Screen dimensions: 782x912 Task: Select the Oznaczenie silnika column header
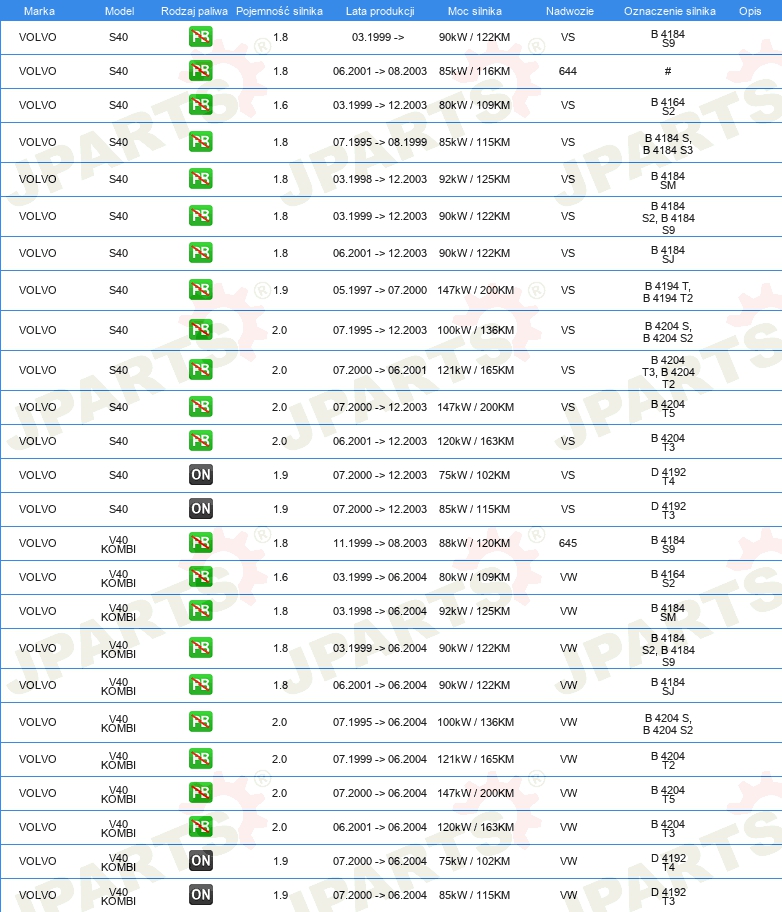pyautogui.click(x=670, y=11)
